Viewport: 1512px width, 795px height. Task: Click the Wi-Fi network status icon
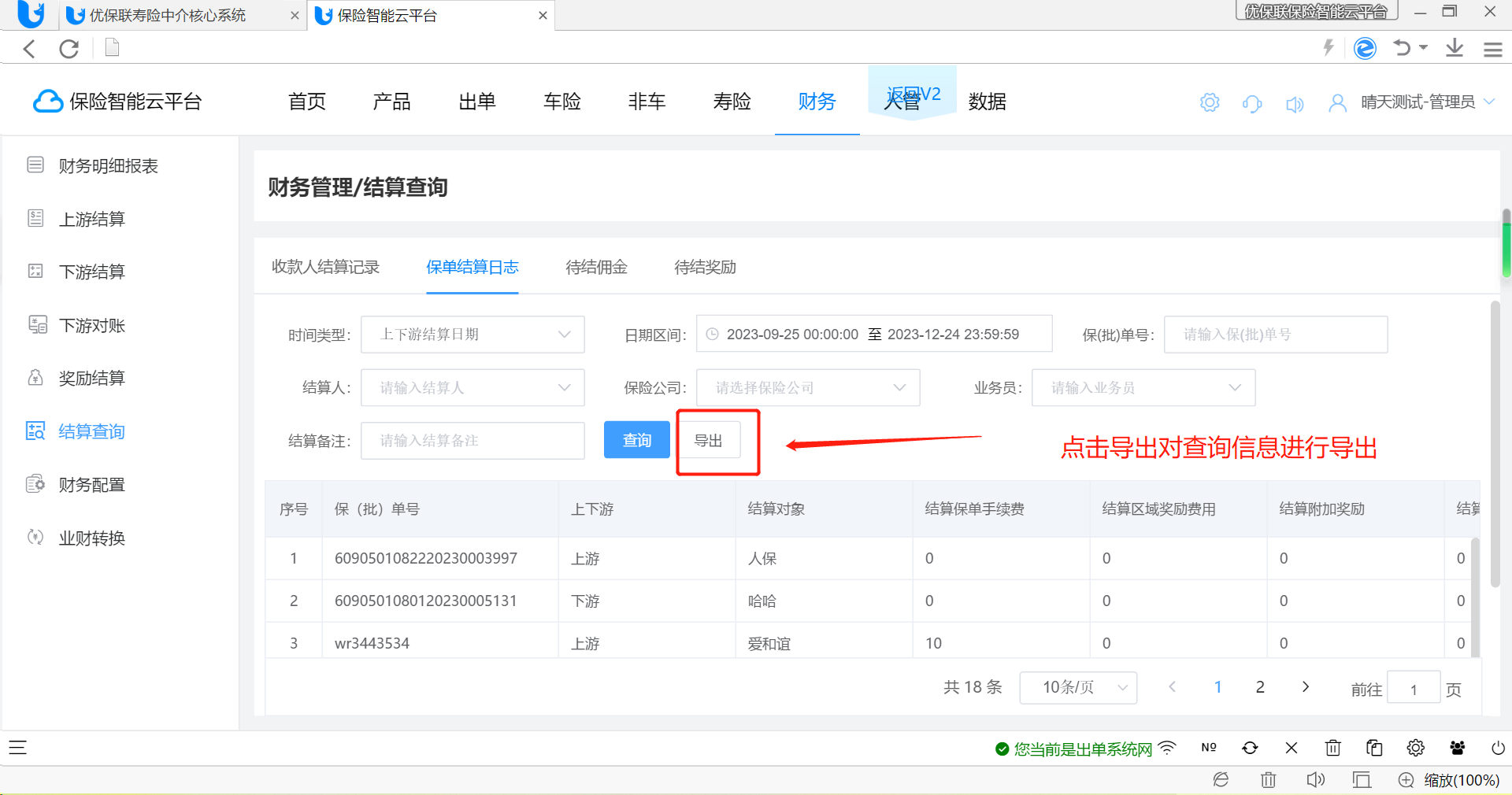pos(1168,748)
